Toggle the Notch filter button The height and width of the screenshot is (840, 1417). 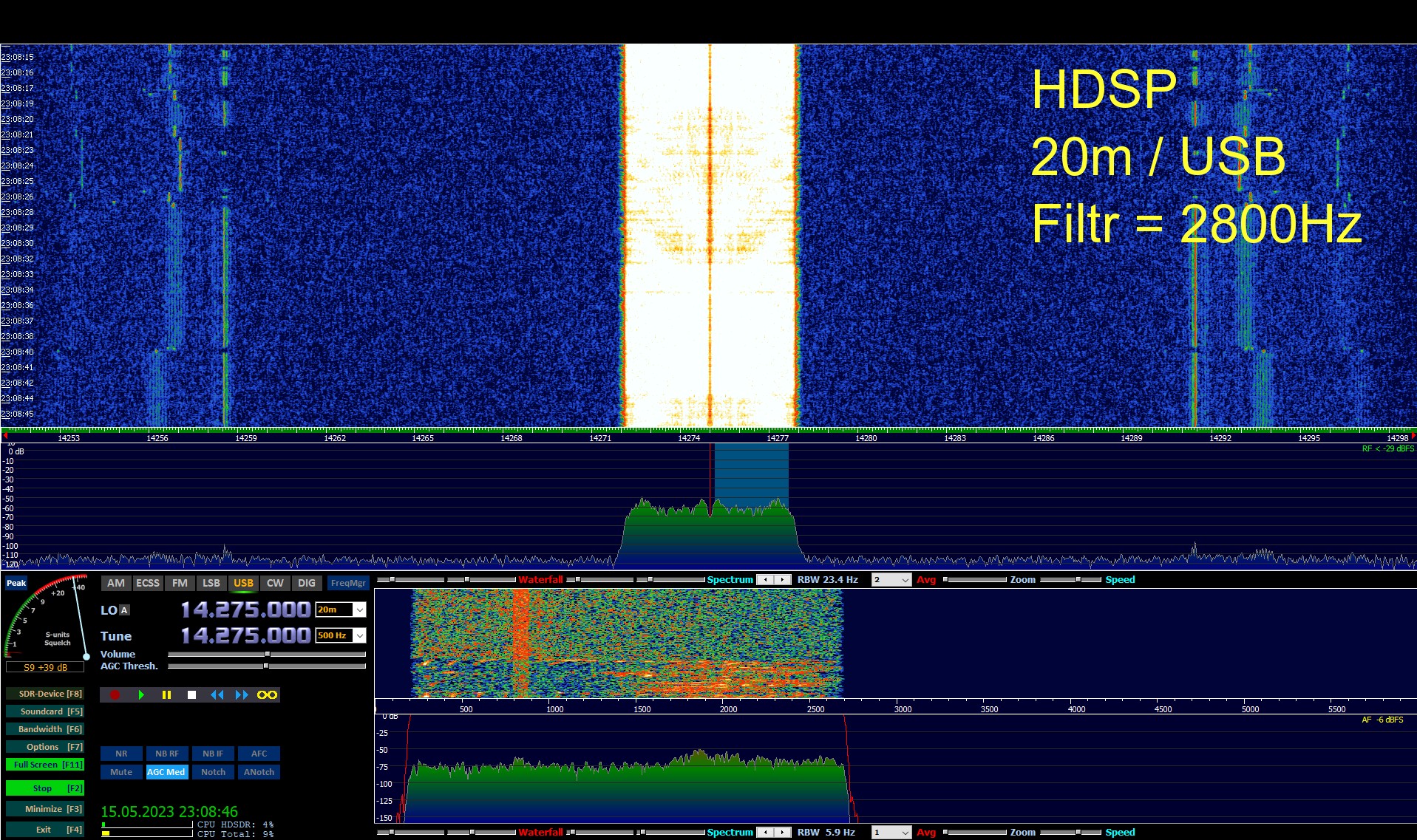(213, 772)
